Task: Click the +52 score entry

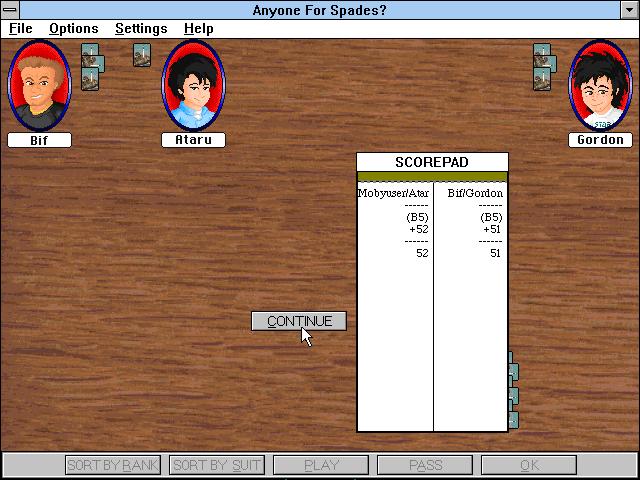Action: (419, 229)
